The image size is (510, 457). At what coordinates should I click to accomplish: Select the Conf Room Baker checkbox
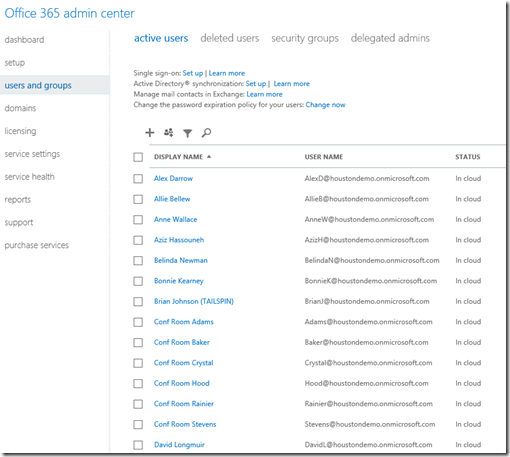[138, 343]
